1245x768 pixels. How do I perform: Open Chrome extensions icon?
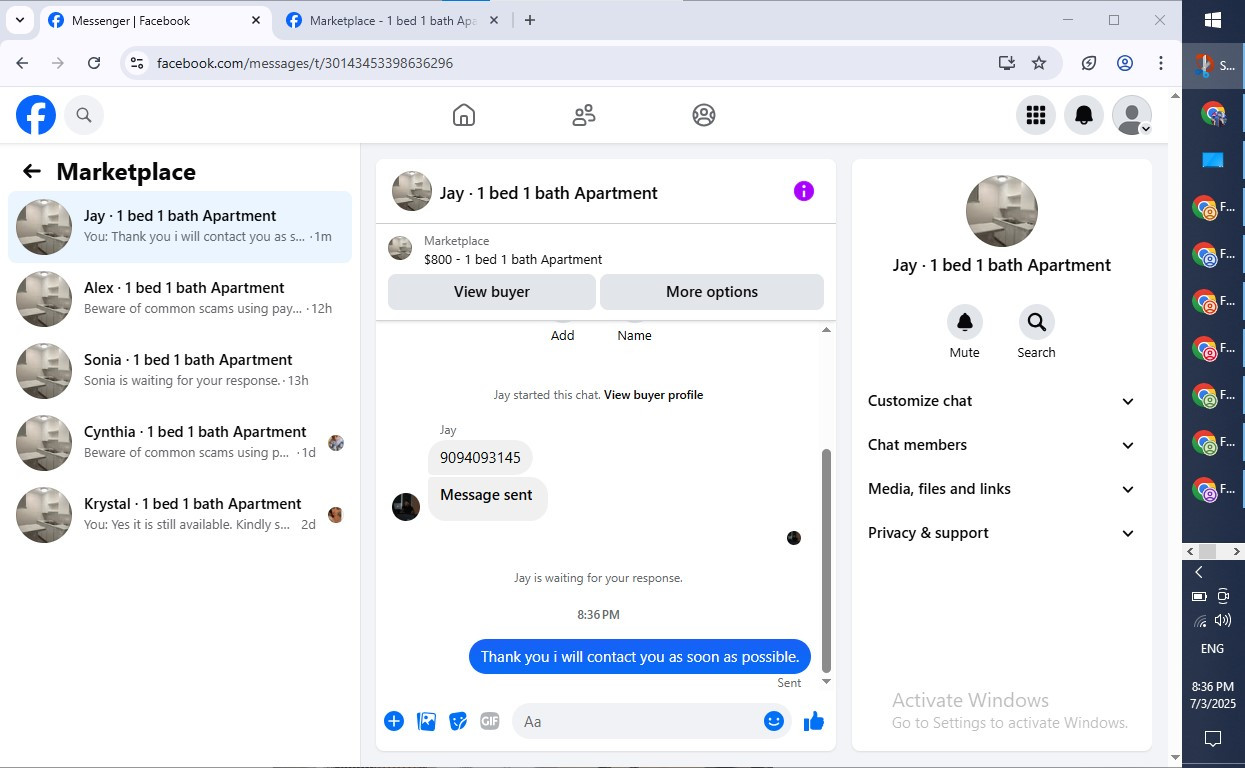(x=1089, y=63)
